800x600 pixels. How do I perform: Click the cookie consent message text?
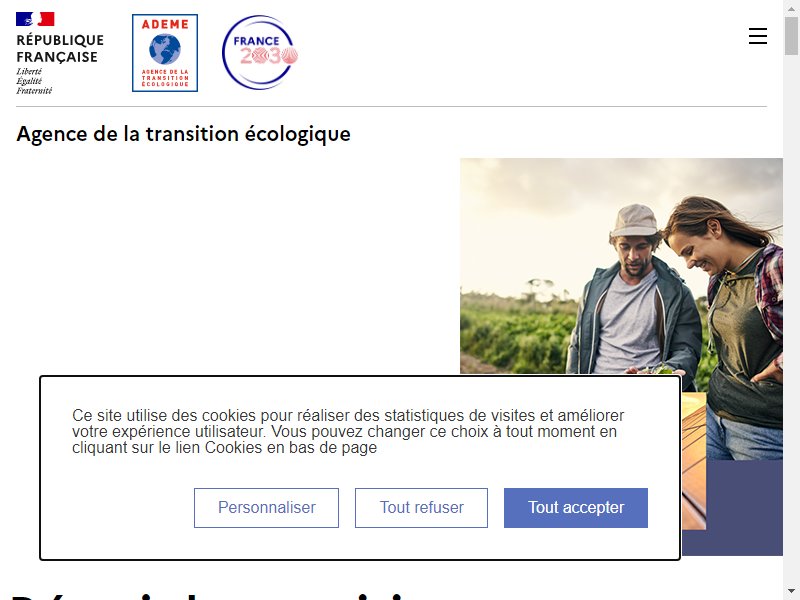pos(348,432)
